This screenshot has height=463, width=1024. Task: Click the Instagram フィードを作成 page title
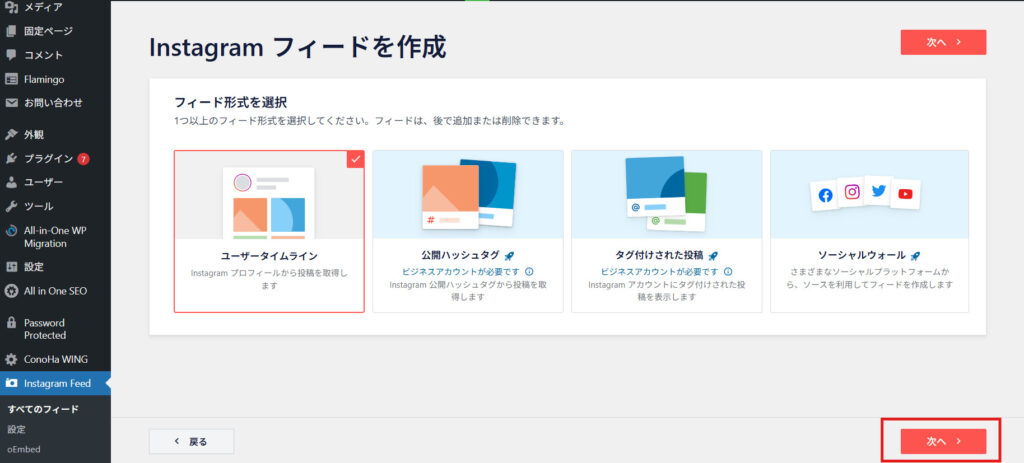[298, 48]
